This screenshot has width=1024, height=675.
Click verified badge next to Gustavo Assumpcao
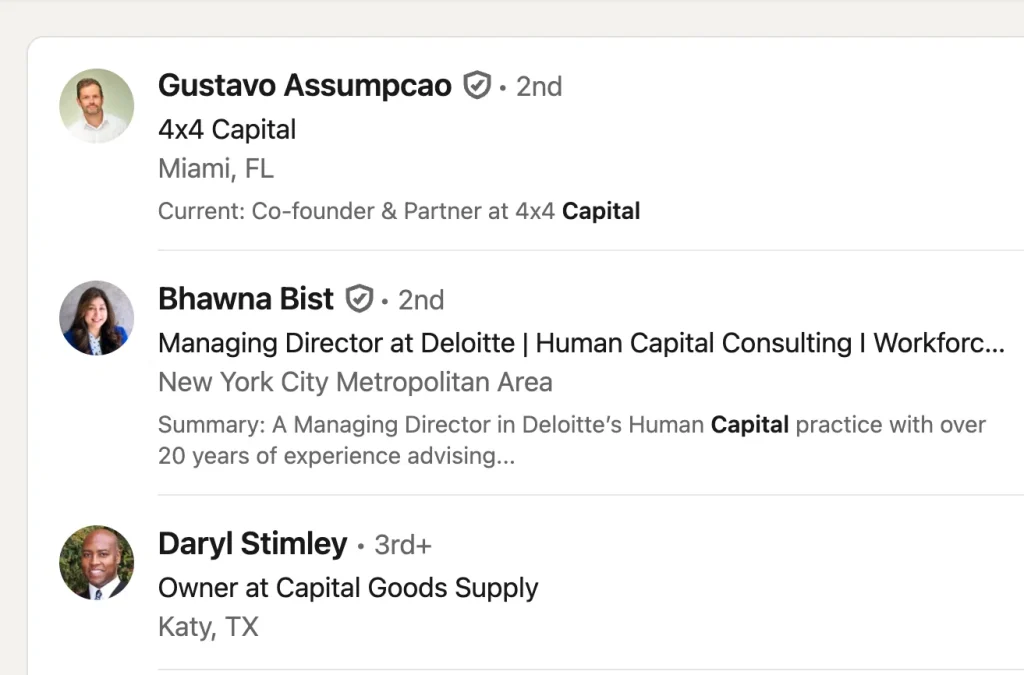[477, 86]
